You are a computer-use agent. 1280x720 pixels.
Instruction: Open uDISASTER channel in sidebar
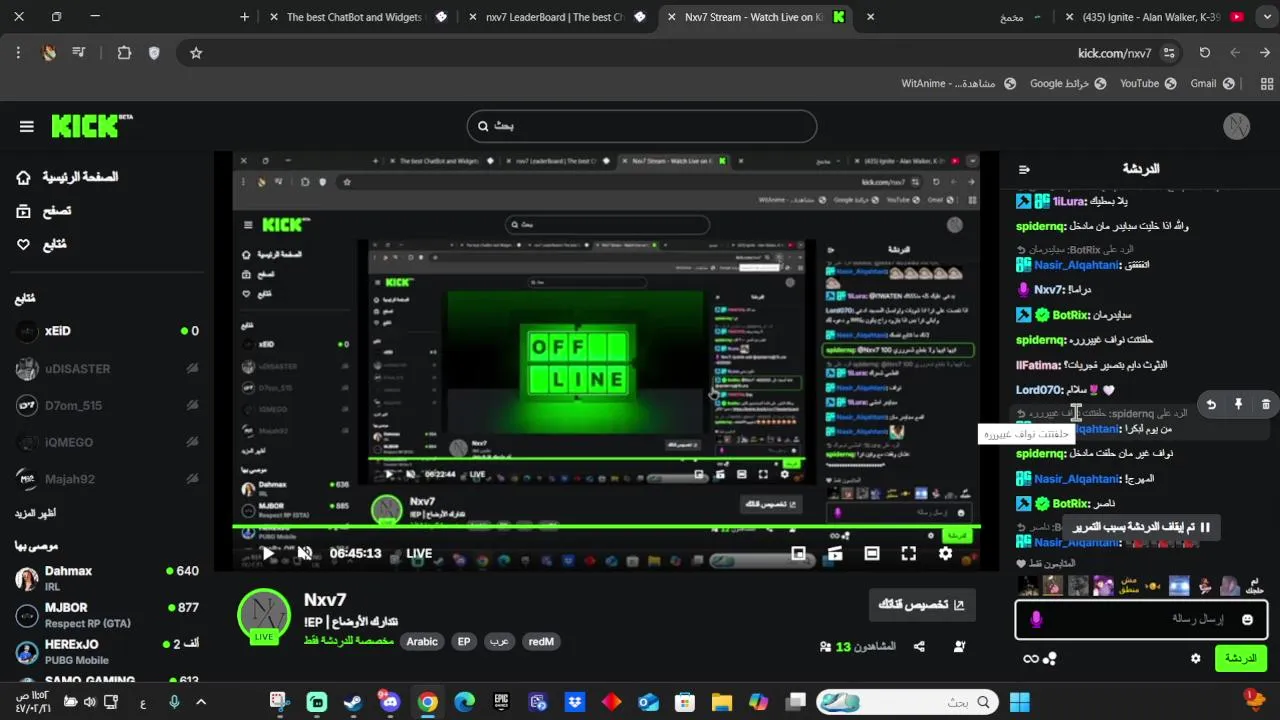tap(106, 368)
